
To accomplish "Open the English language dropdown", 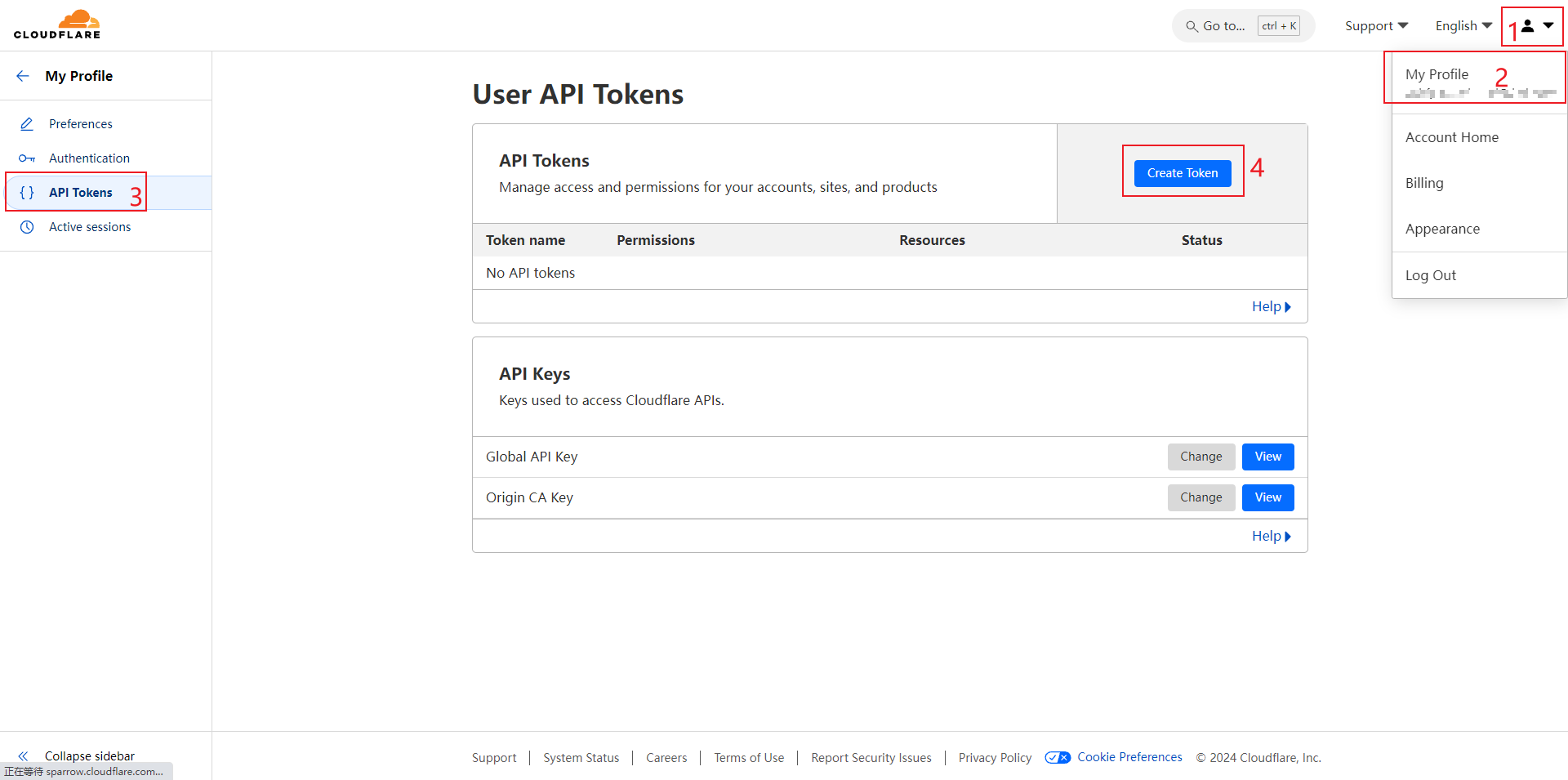I will 1463,26.
